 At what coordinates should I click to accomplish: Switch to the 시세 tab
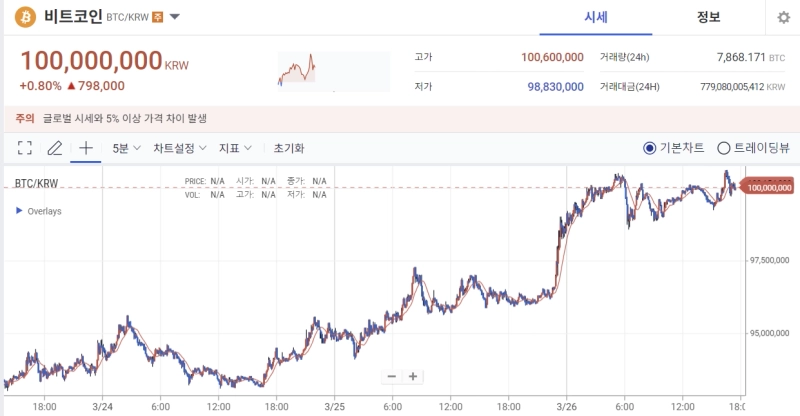(597, 18)
